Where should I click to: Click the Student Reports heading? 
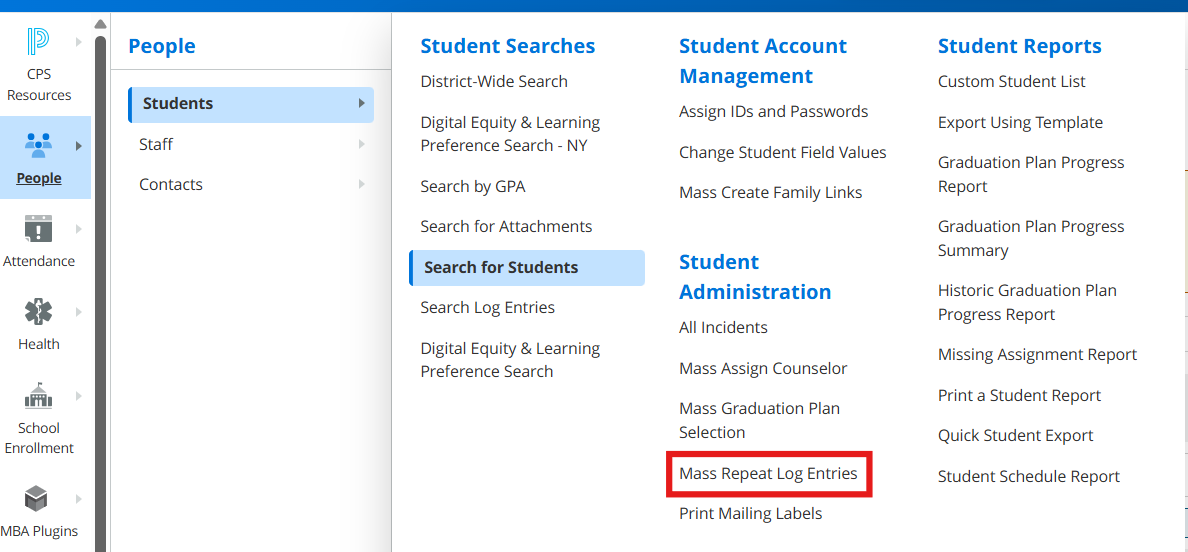tap(1019, 46)
